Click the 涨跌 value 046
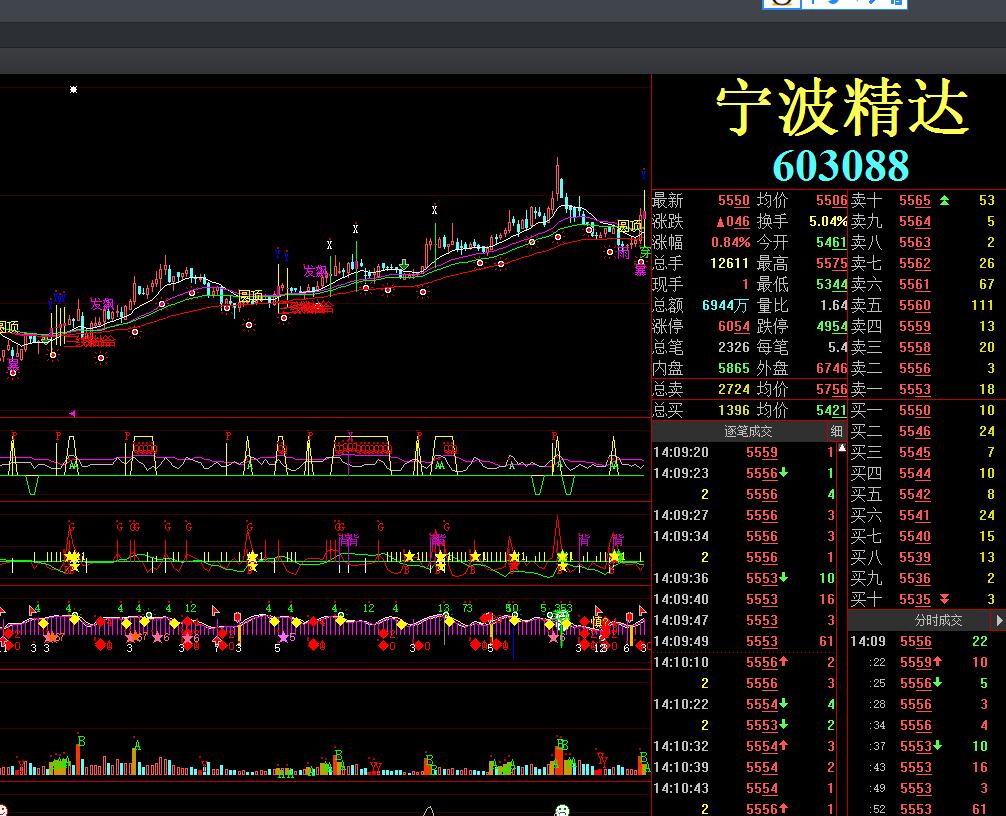The width and height of the screenshot is (1006, 816). [x=733, y=222]
